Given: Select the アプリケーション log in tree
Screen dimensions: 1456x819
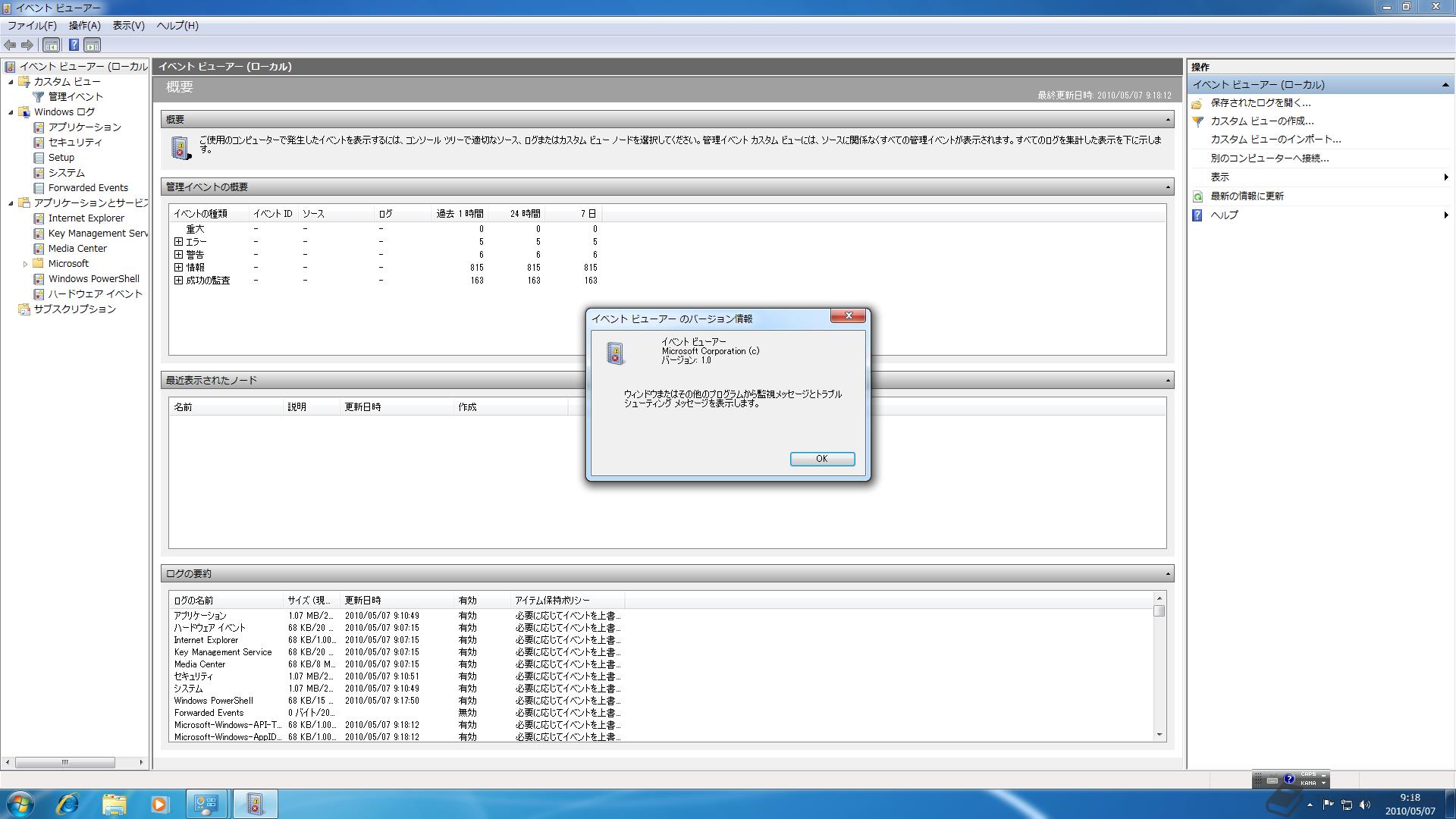Looking at the screenshot, I should (x=84, y=127).
